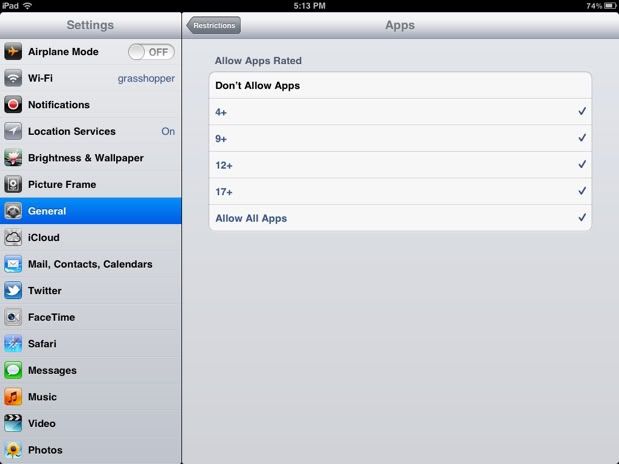Tap the Video clapperboard icon
This screenshot has width=619, height=464.
(13, 423)
